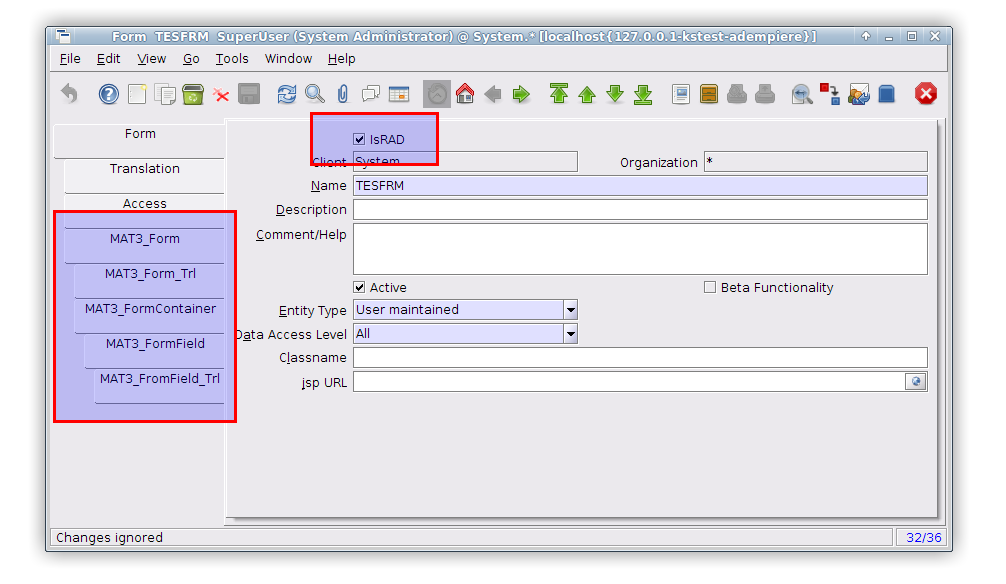Open the Edit menu

108,59
